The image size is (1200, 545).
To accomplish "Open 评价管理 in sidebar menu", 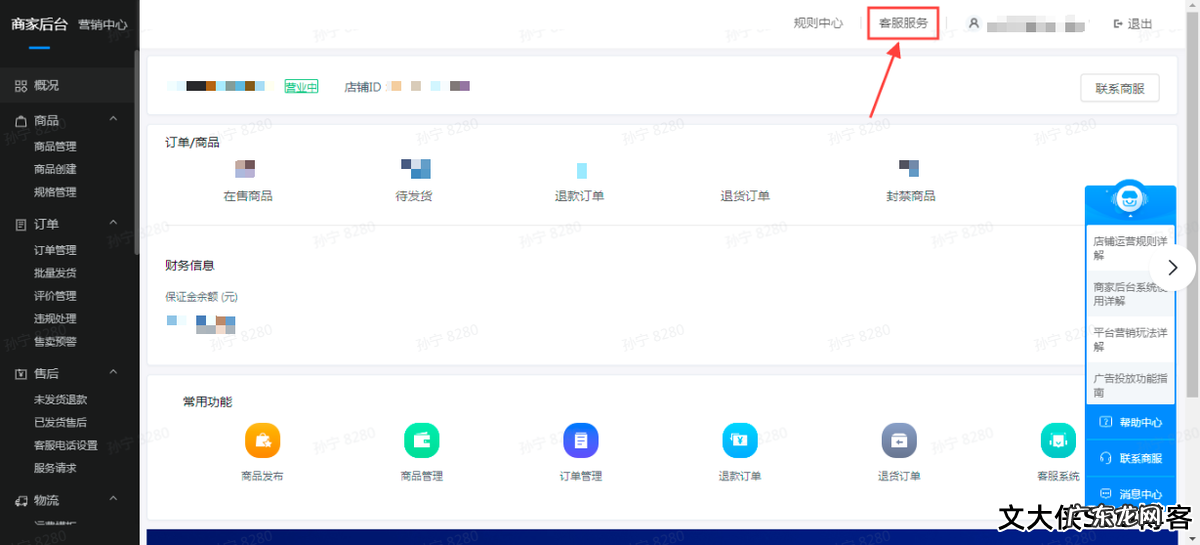I will pos(55,296).
